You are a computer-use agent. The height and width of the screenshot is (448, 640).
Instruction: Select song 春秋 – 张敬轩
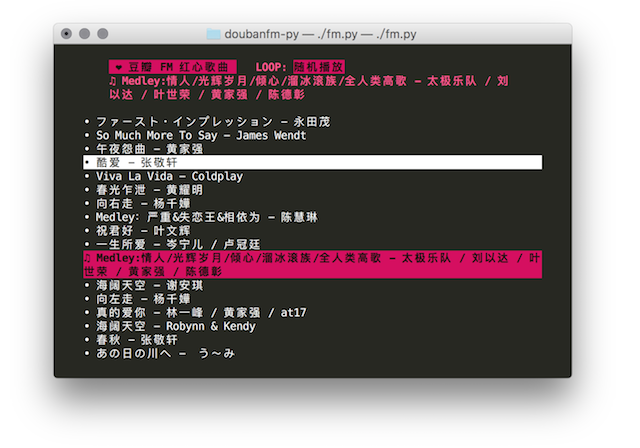(x=131, y=339)
